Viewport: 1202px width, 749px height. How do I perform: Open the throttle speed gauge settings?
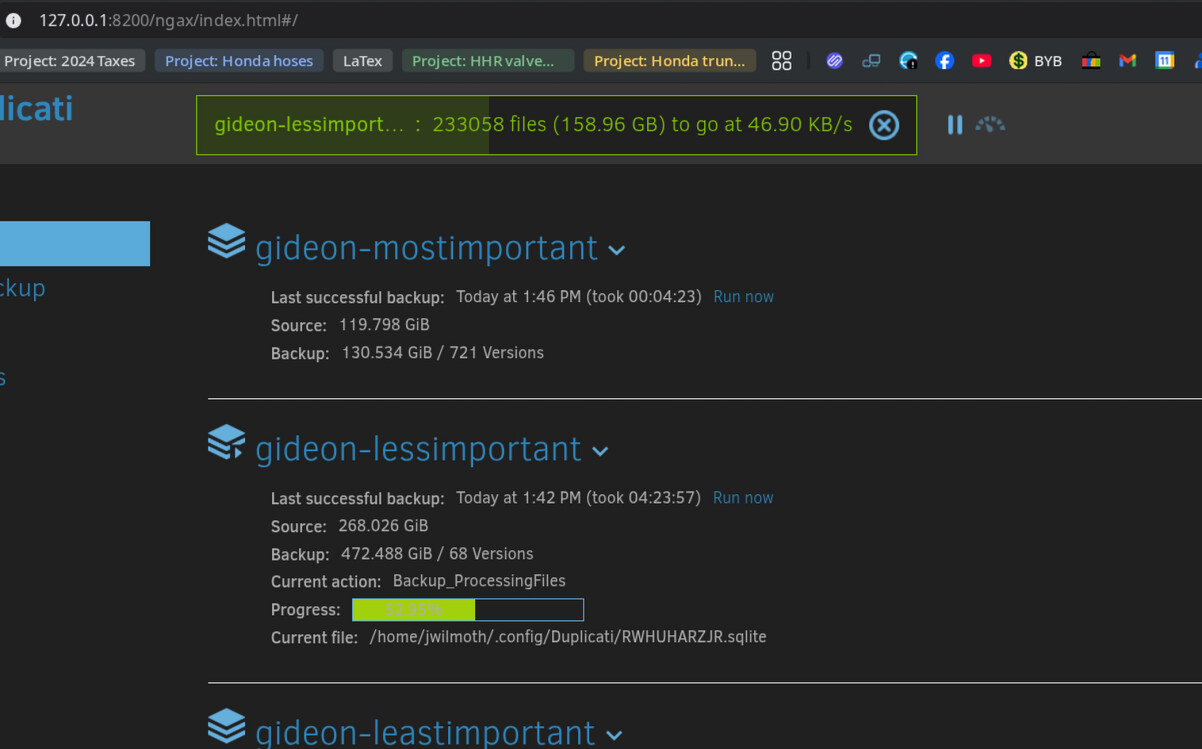(x=990, y=125)
